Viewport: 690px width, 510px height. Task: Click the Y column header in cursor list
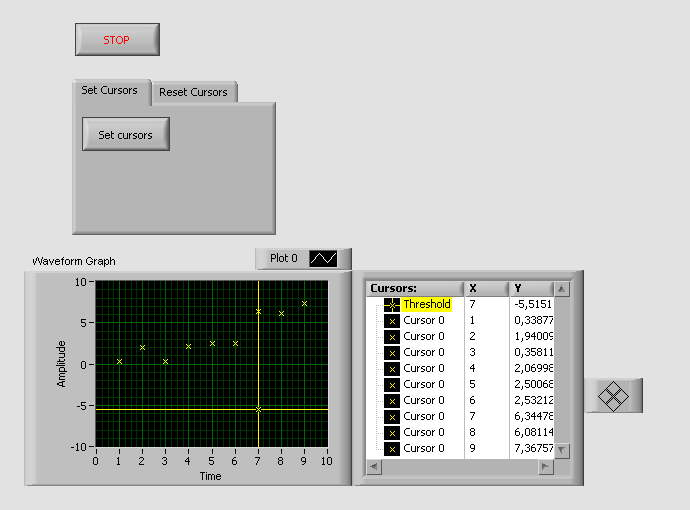point(530,288)
